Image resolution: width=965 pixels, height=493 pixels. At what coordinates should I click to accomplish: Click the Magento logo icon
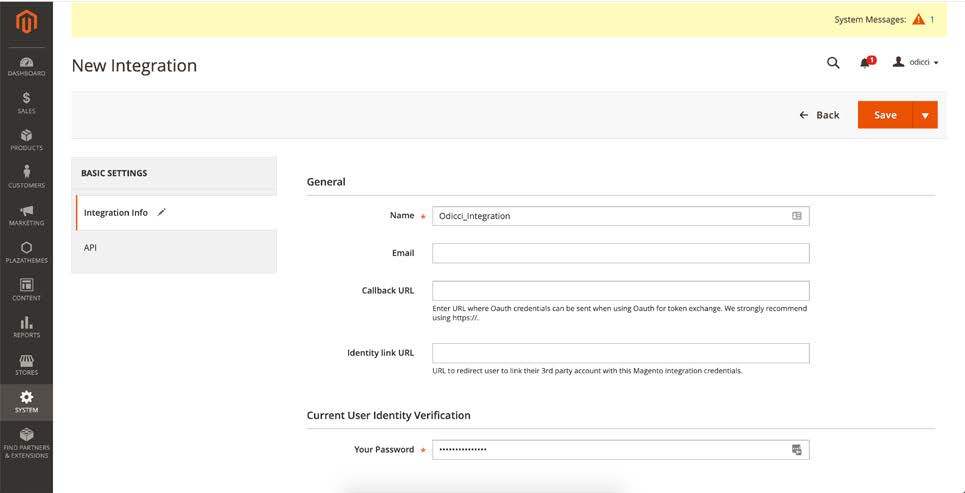(x=26, y=21)
